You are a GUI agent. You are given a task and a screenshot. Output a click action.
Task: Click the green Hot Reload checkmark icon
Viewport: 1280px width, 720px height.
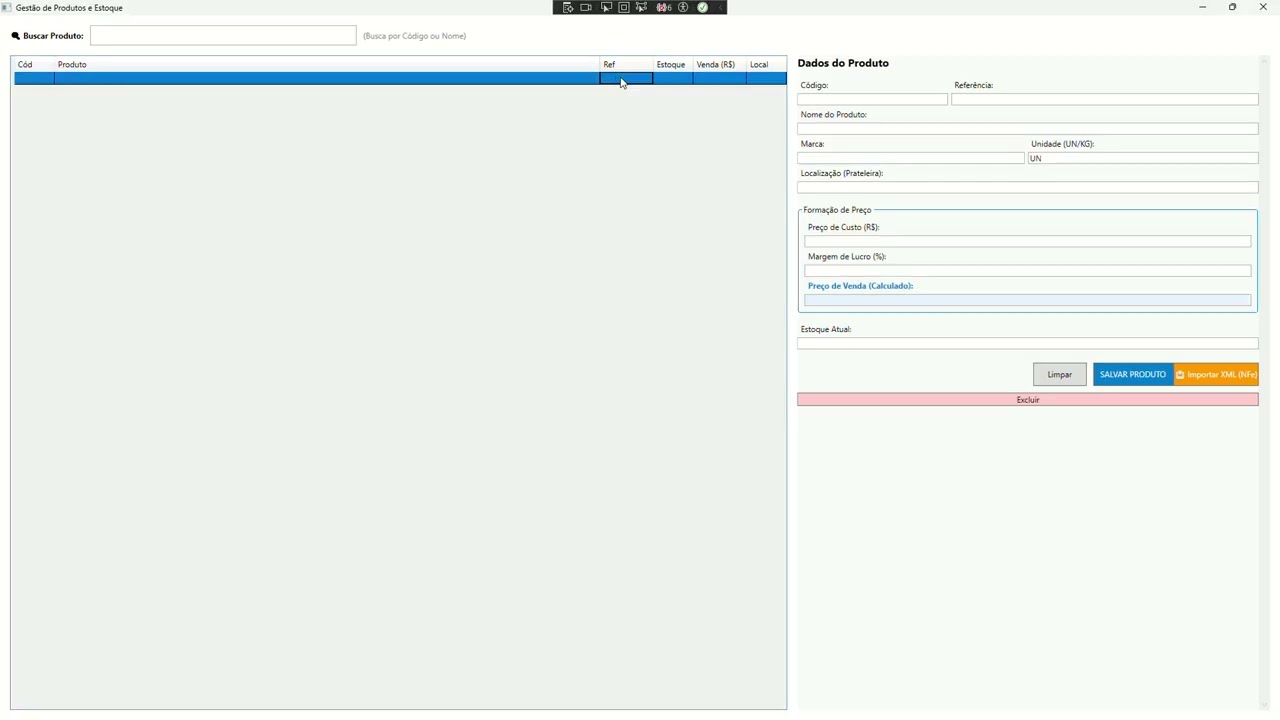pos(702,7)
